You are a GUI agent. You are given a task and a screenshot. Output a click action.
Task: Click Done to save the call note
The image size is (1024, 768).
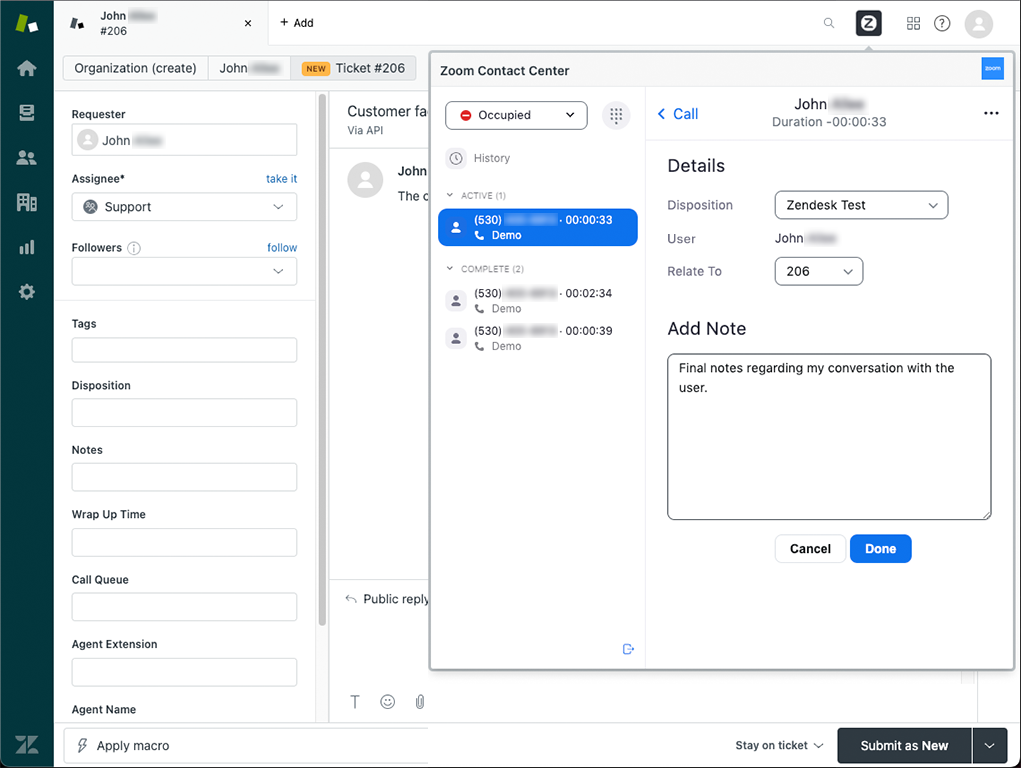coord(880,548)
